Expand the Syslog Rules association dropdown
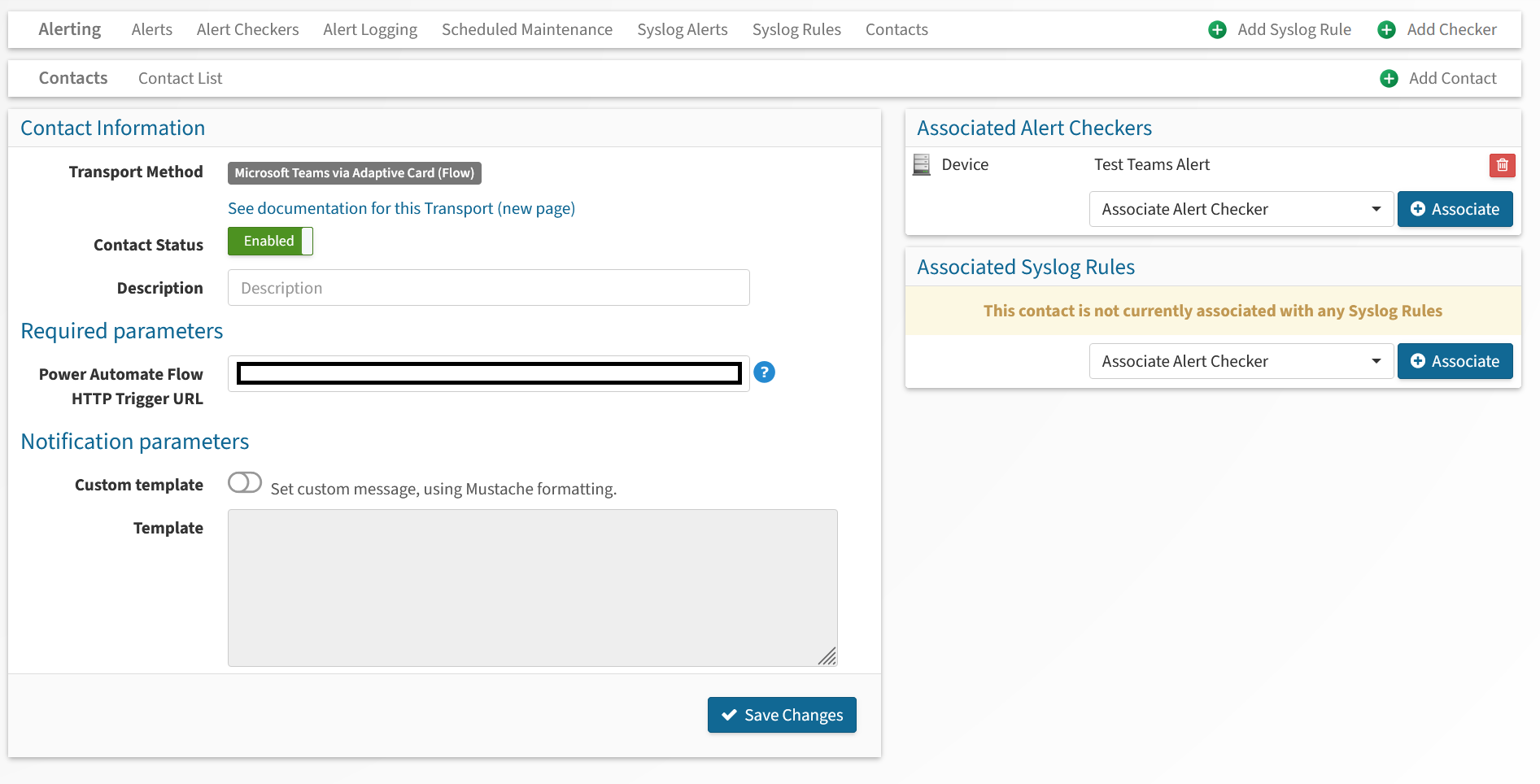 pos(1241,362)
